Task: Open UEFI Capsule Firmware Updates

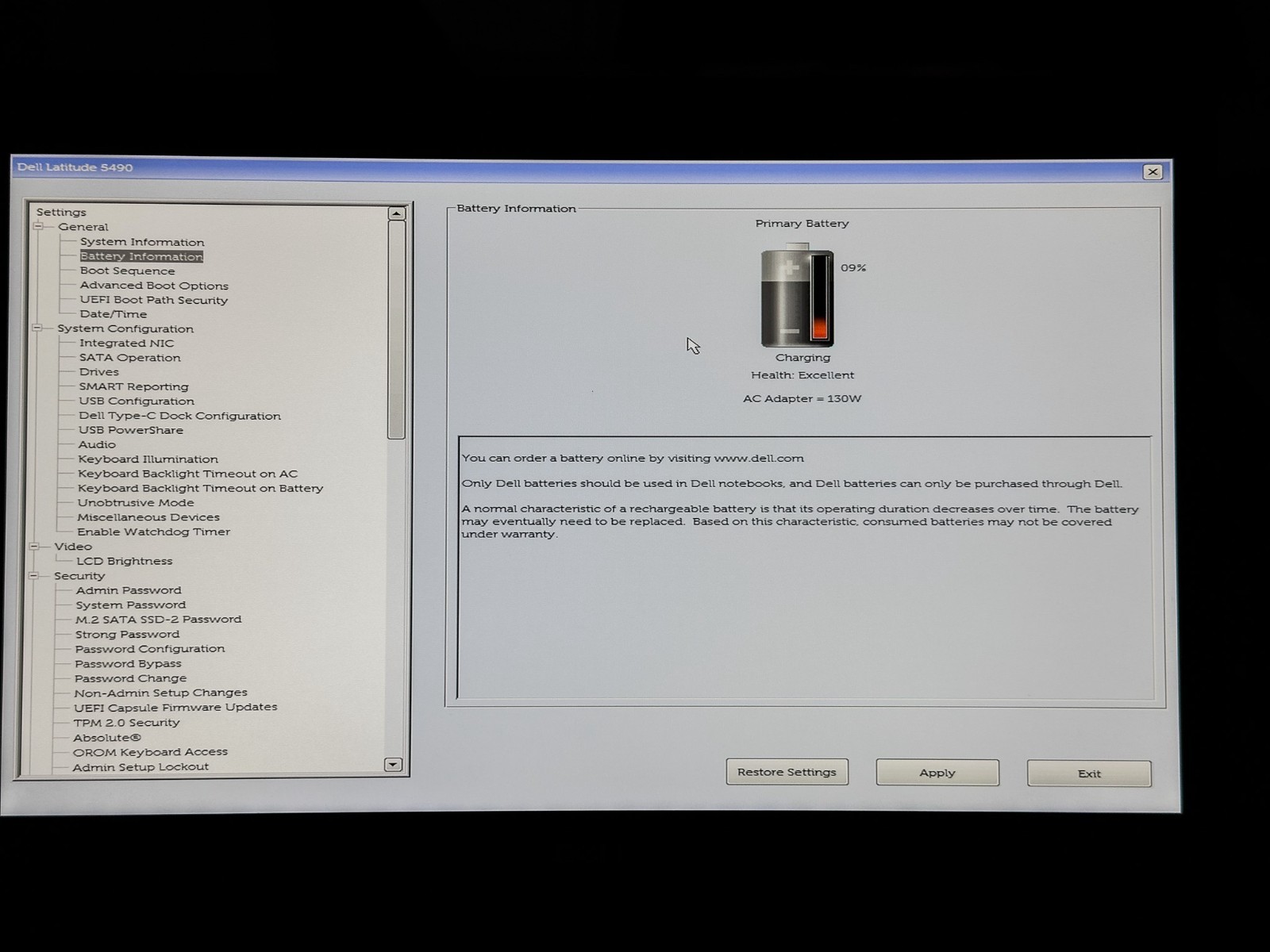Action: [x=176, y=708]
